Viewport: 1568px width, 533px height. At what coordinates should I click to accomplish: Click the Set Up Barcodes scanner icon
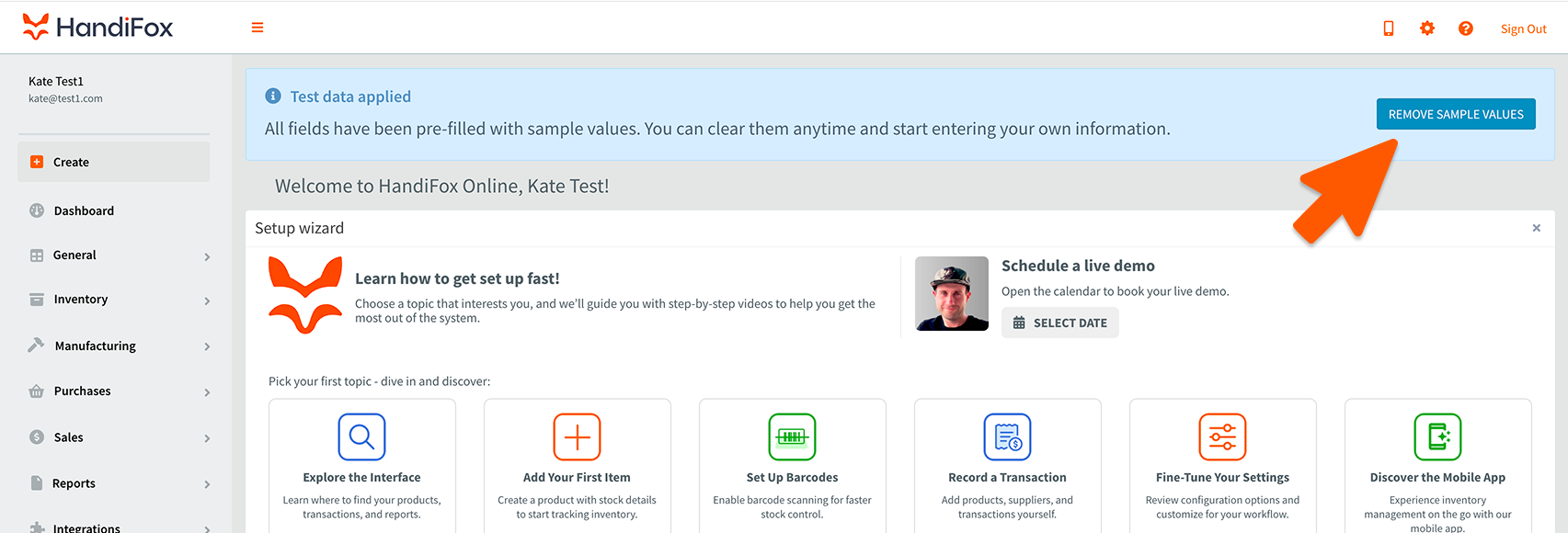(792, 437)
